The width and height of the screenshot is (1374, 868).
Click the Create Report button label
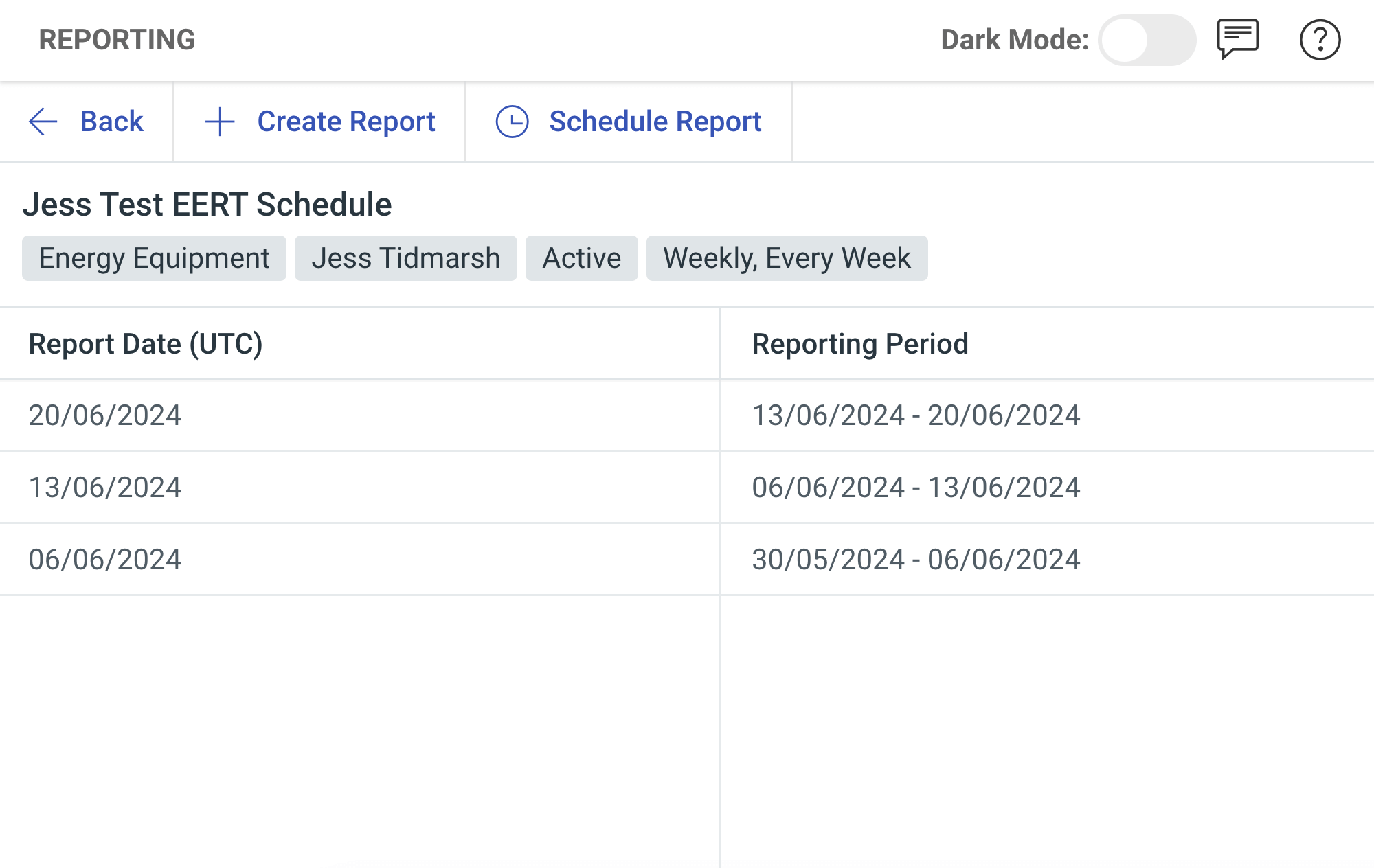point(346,122)
